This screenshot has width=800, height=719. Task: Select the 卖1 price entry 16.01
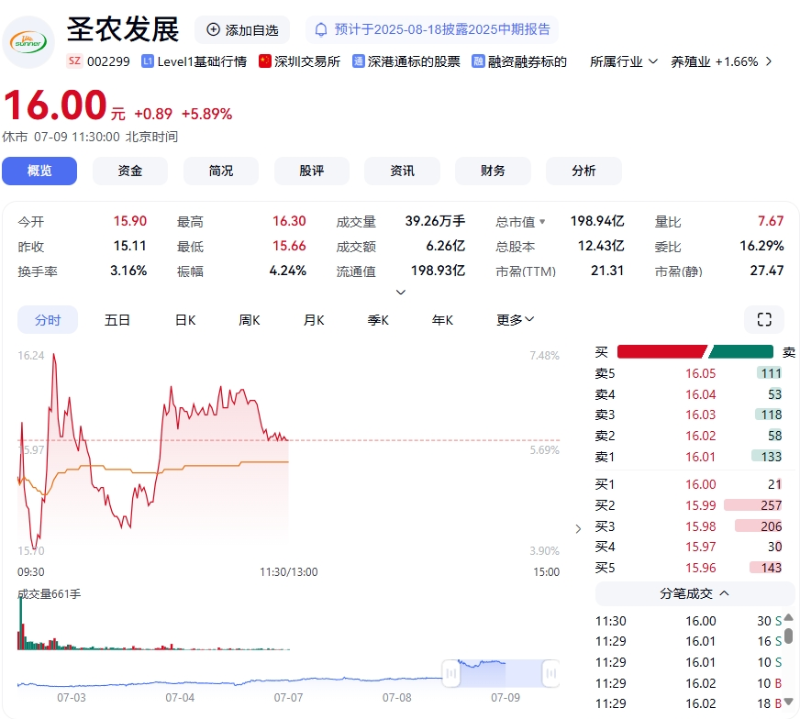[x=700, y=458]
